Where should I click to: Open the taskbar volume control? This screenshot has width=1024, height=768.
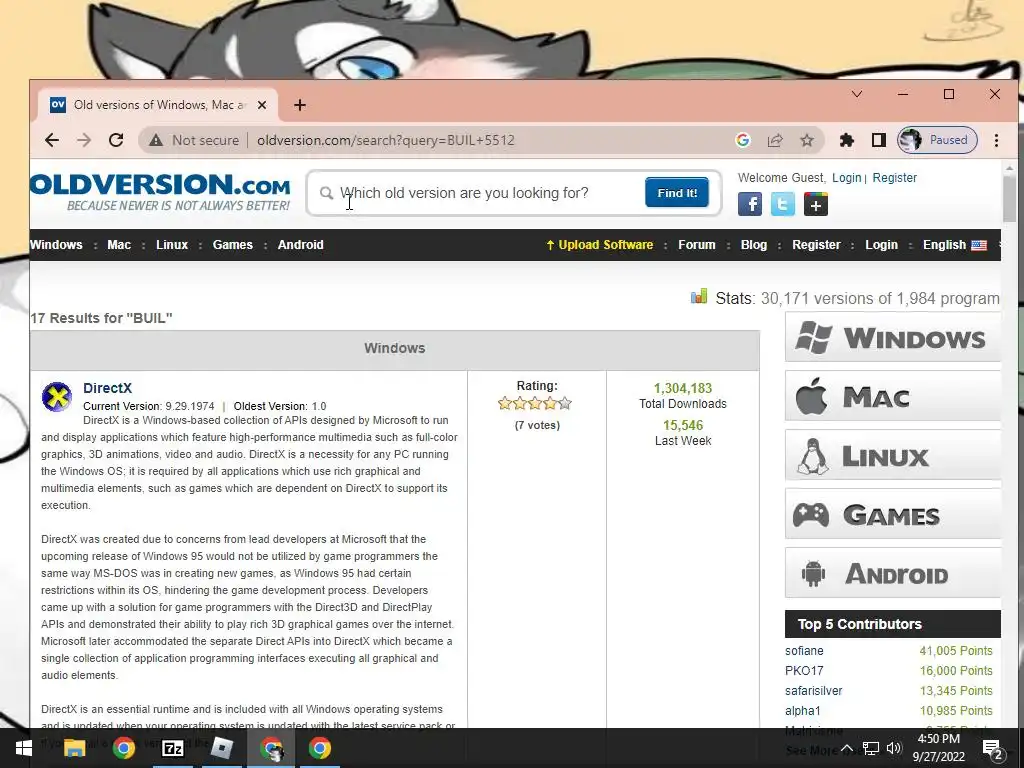[x=894, y=748]
